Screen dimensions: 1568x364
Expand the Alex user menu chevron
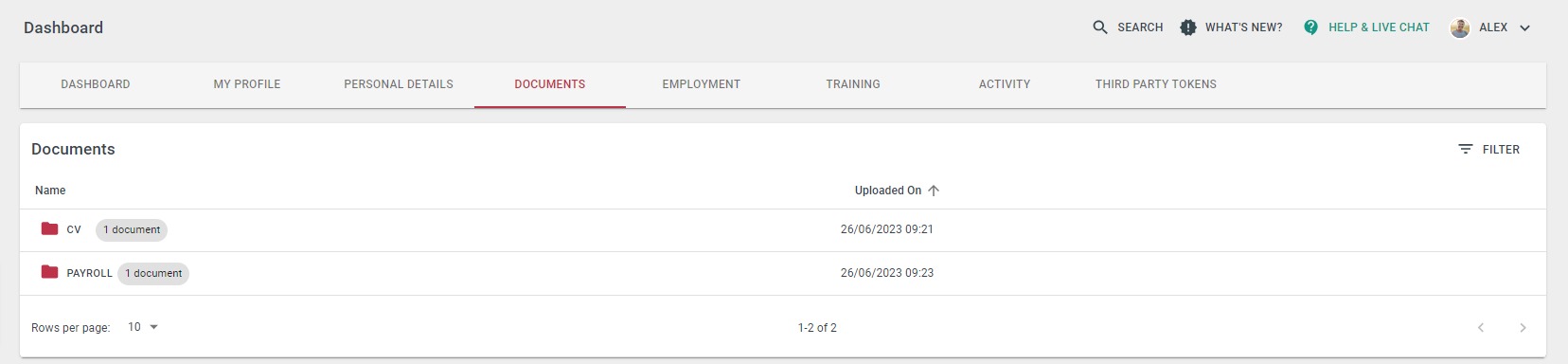click(1524, 27)
